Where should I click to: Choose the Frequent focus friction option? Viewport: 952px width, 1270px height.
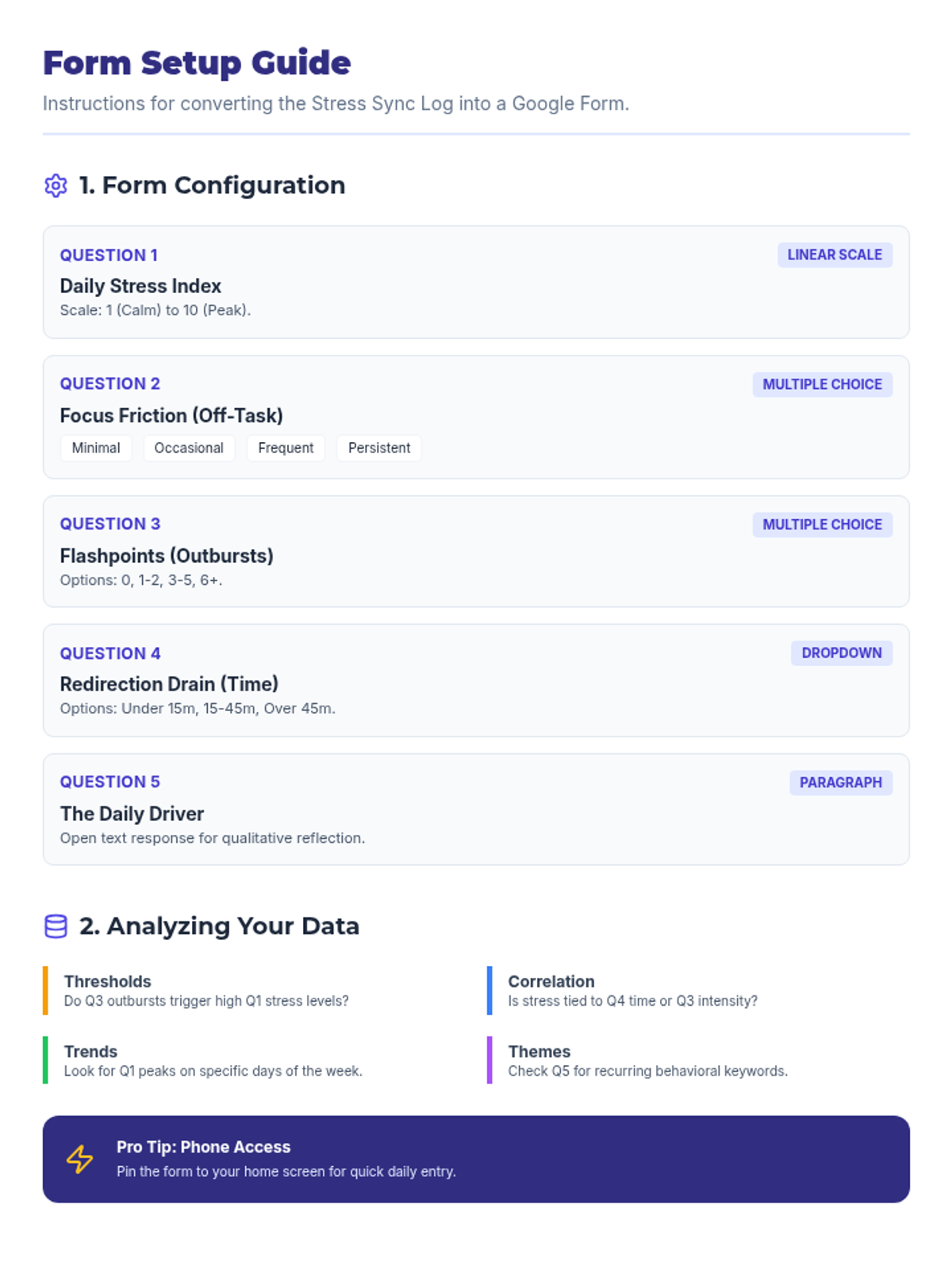coord(286,448)
